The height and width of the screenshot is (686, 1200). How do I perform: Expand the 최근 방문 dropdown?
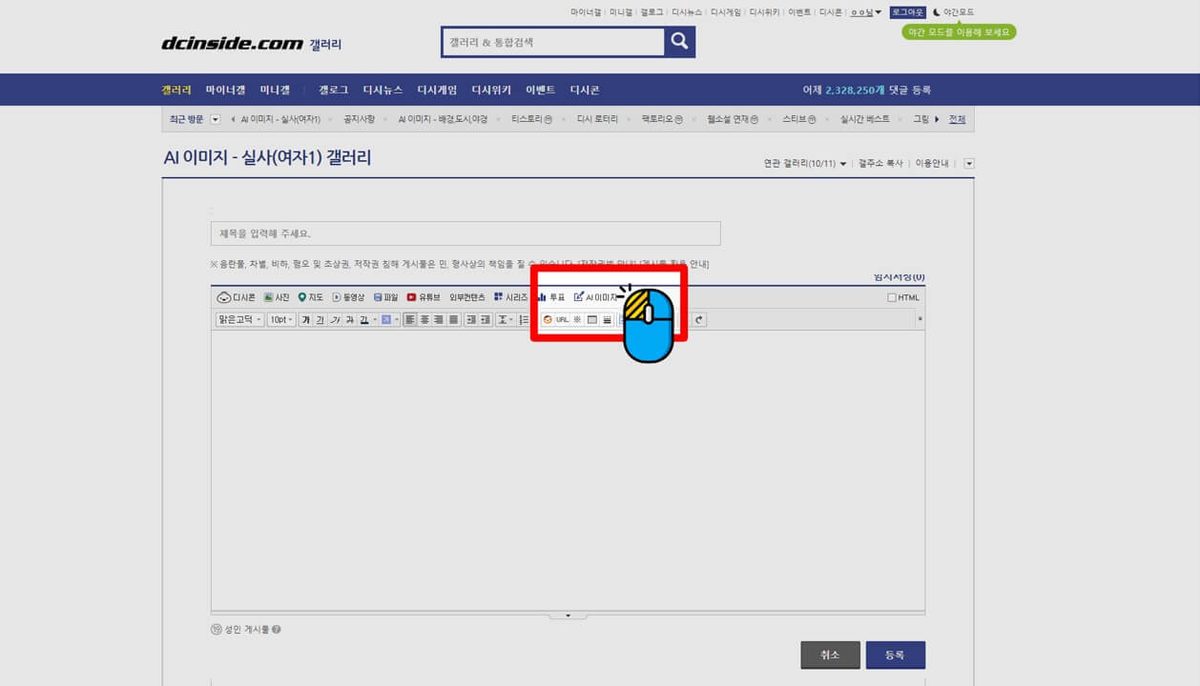215,119
